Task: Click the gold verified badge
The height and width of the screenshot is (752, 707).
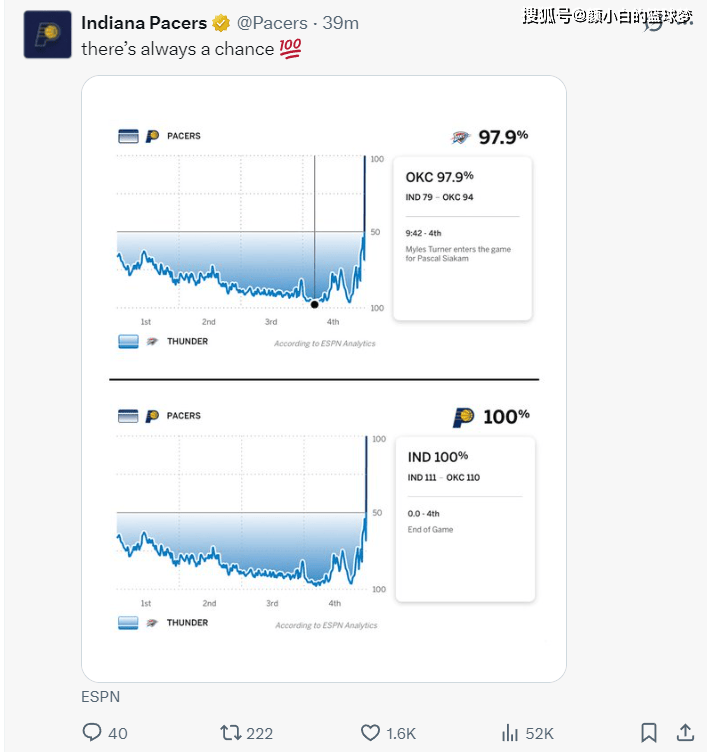Action: [x=221, y=23]
